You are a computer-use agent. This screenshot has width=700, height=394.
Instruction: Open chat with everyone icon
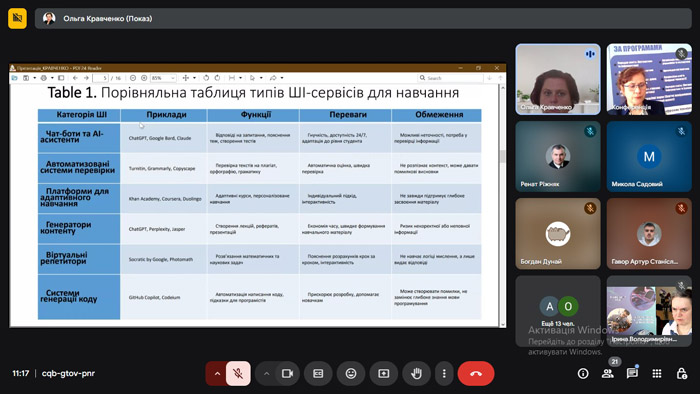[632, 373]
